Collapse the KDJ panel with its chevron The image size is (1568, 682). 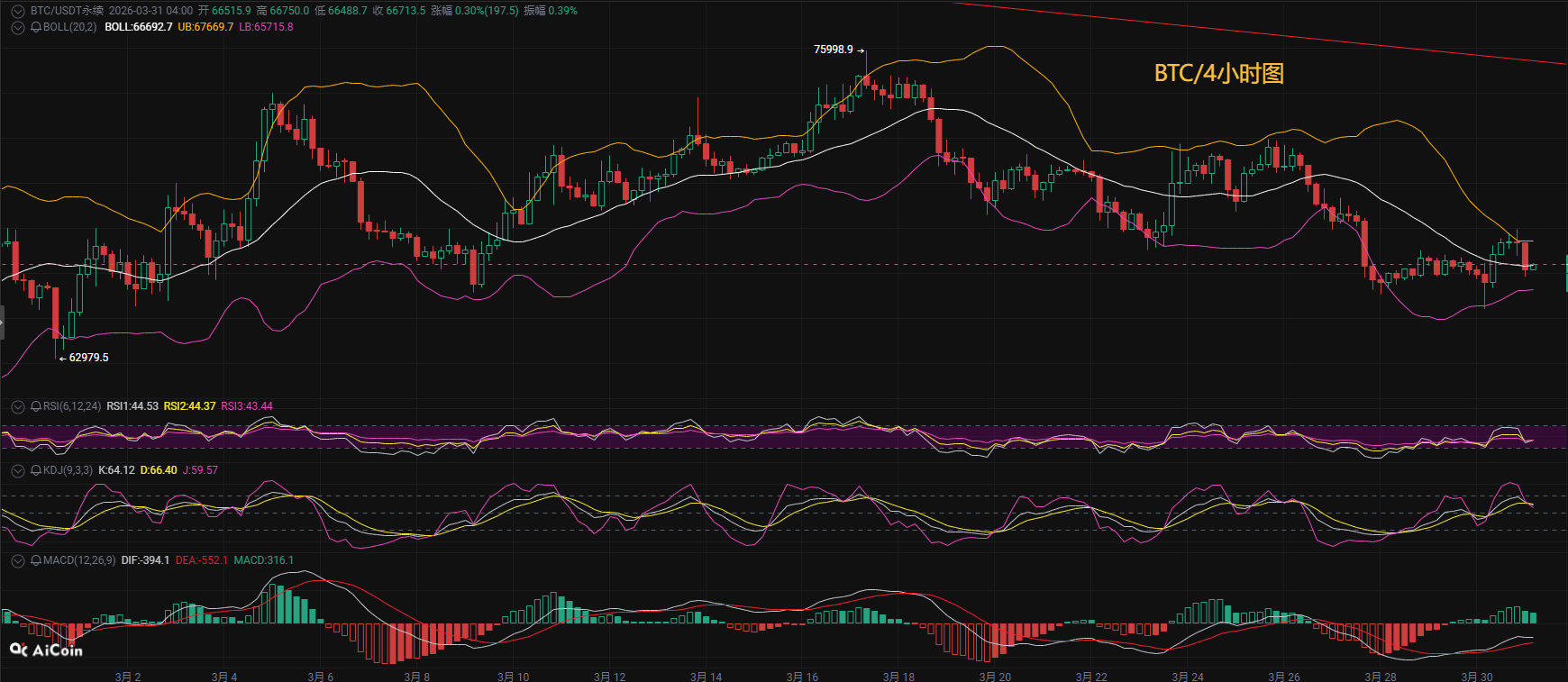click(x=17, y=470)
